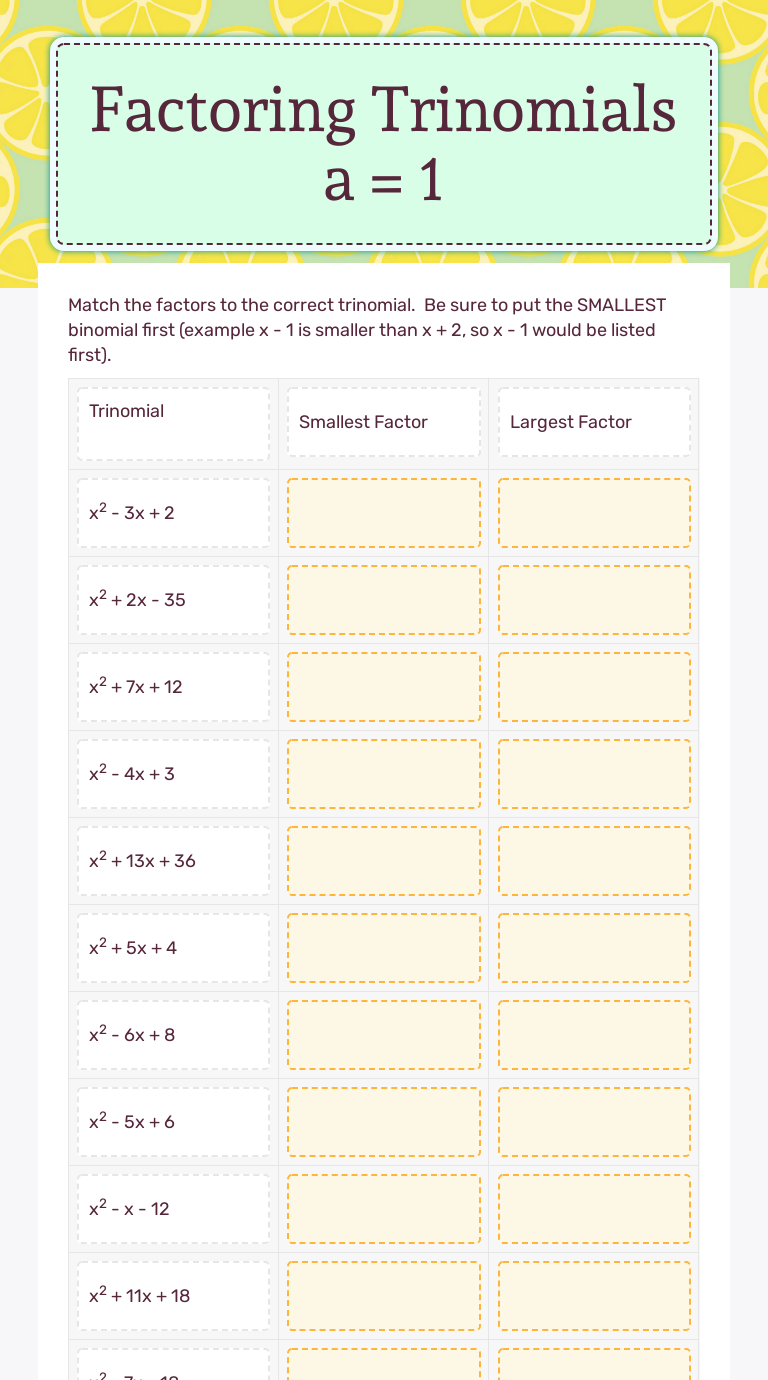768x1380 pixels.
Task: Click the x² - x - 12 trinomial cell
Action: pyautogui.click(x=174, y=1209)
